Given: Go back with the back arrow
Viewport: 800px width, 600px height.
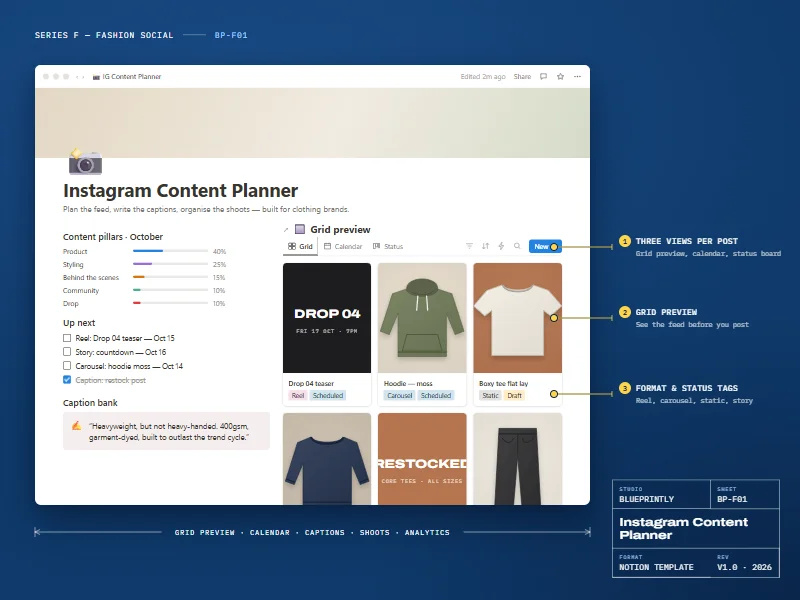Looking at the screenshot, I should pos(77,77).
